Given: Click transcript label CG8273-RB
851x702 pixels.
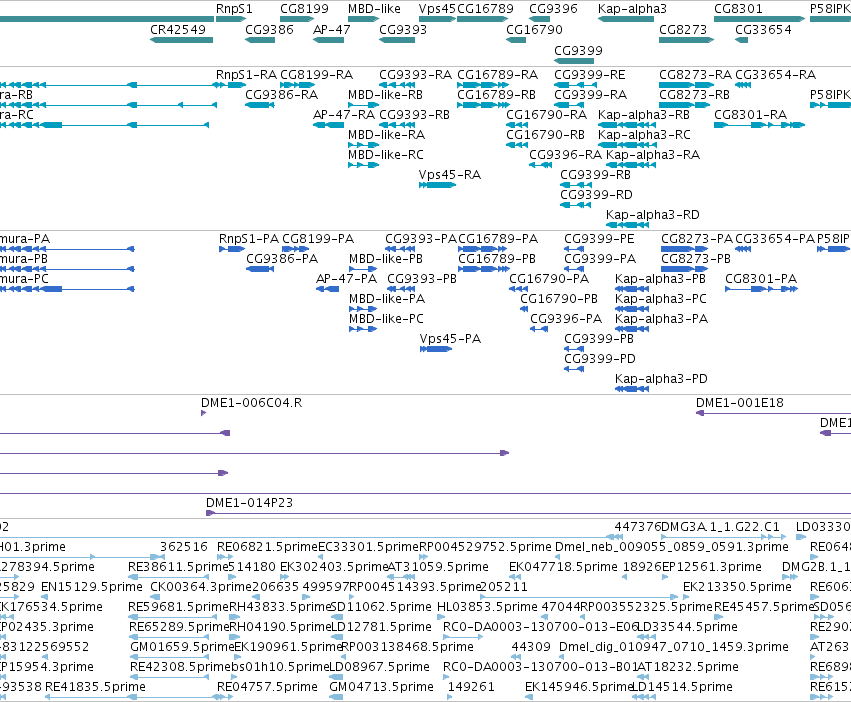Looking at the screenshot, I should click(x=695, y=94).
